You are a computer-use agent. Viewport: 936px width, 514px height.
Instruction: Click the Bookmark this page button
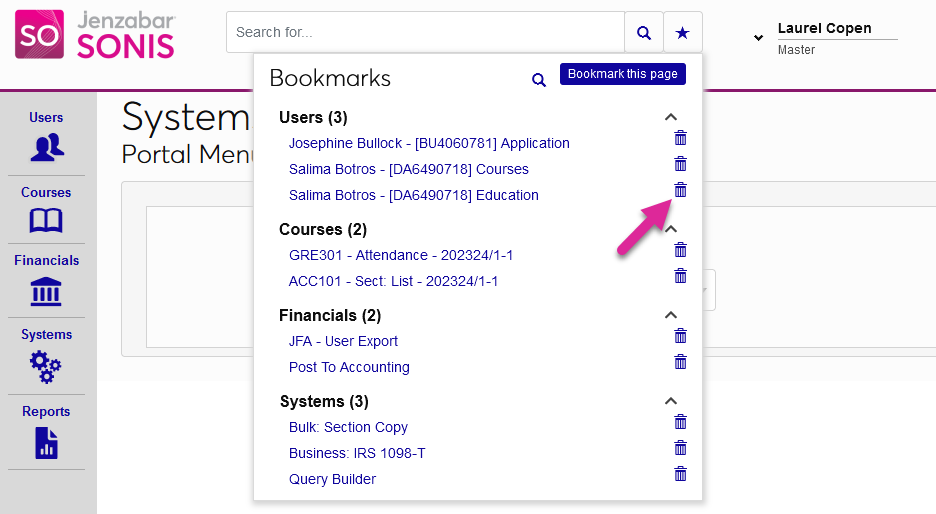coord(622,74)
